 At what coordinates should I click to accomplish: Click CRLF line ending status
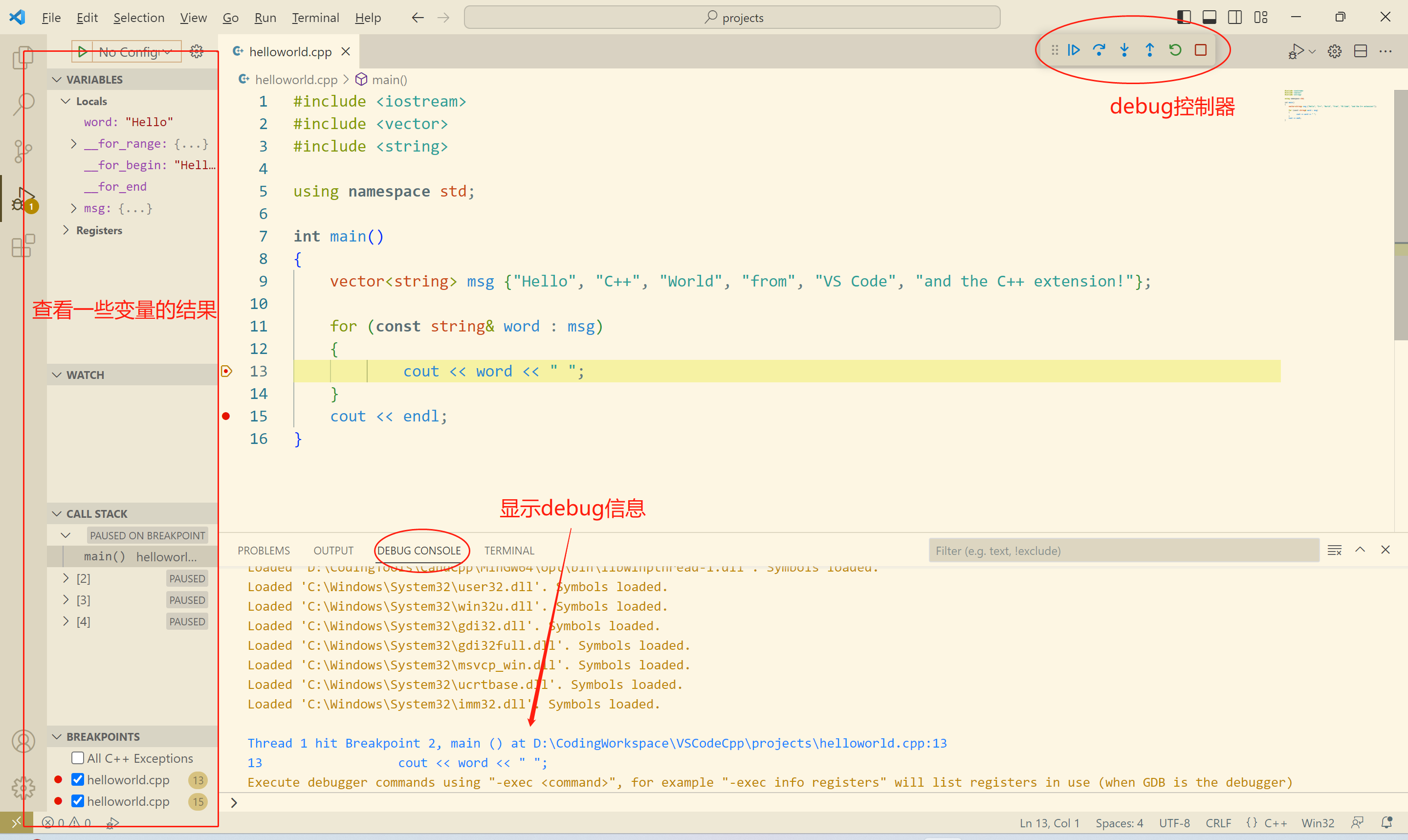[1218, 823]
